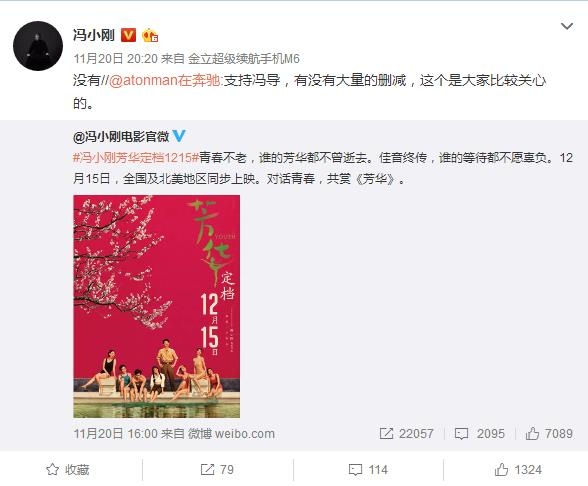This screenshot has height=486, width=588.
Task: Like the post with 1324 thumbs-up
Action: point(518,470)
